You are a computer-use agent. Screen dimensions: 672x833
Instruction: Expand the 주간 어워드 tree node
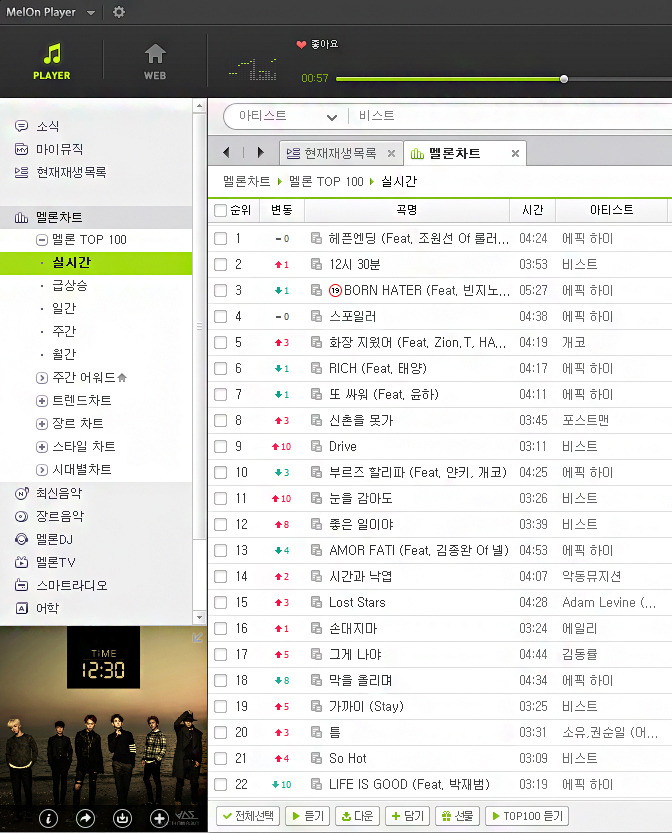(41, 378)
